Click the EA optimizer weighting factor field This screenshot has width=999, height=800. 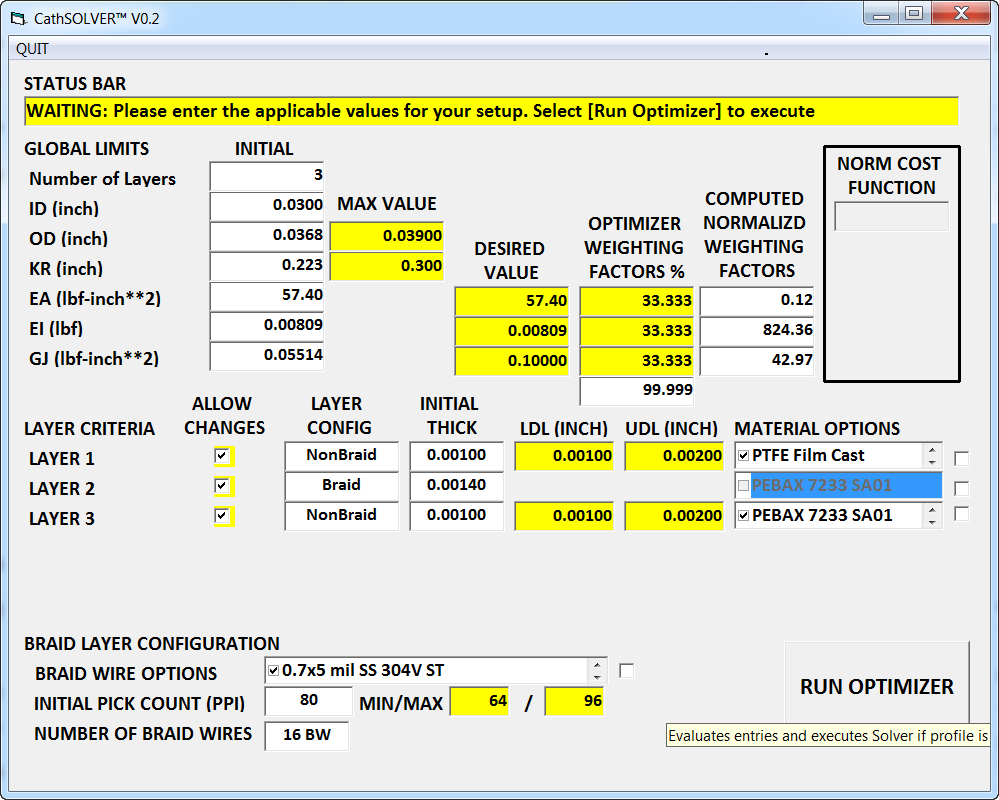click(x=636, y=301)
